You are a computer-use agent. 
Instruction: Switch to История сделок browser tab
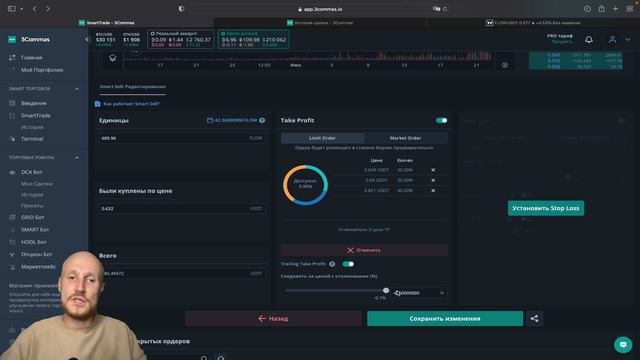[x=320, y=23]
